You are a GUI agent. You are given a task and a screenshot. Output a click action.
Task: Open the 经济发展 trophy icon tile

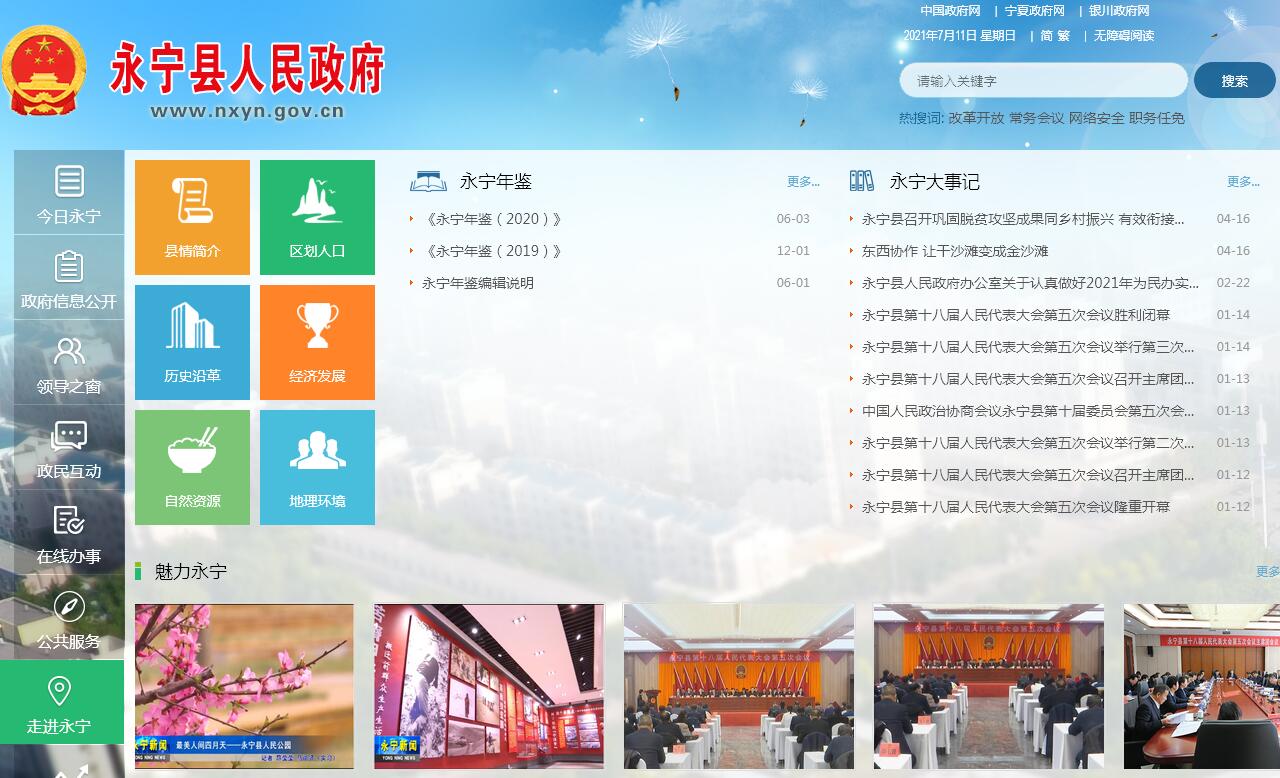[317, 342]
